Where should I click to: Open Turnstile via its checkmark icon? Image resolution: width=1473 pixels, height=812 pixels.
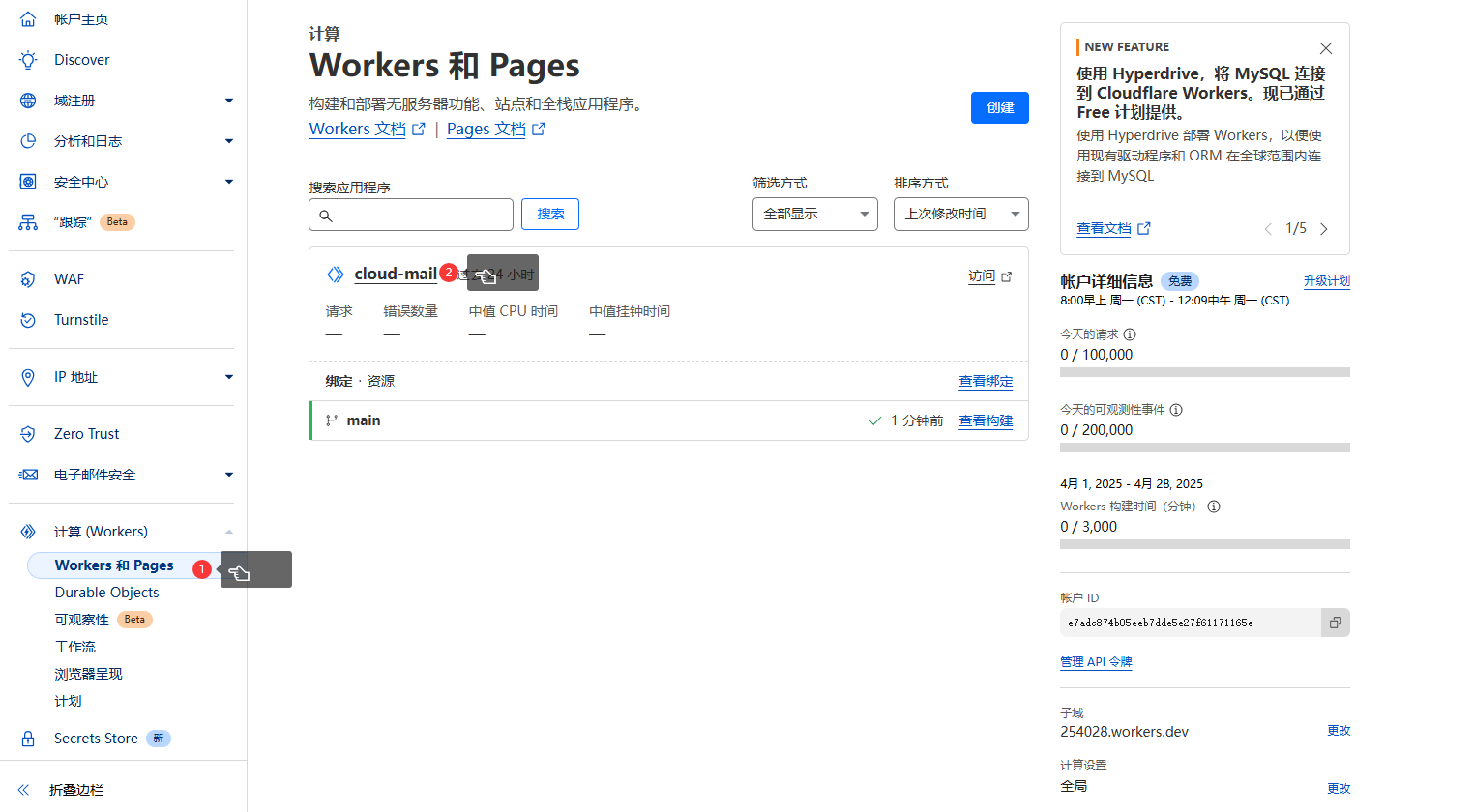click(27, 319)
